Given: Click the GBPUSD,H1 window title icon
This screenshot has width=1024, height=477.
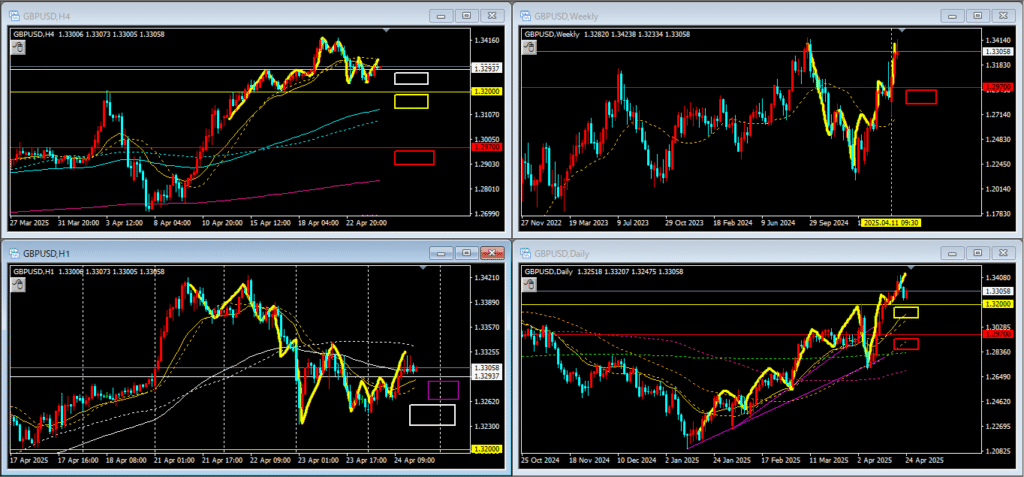Looking at the screenshot, I should coord(15,254).
